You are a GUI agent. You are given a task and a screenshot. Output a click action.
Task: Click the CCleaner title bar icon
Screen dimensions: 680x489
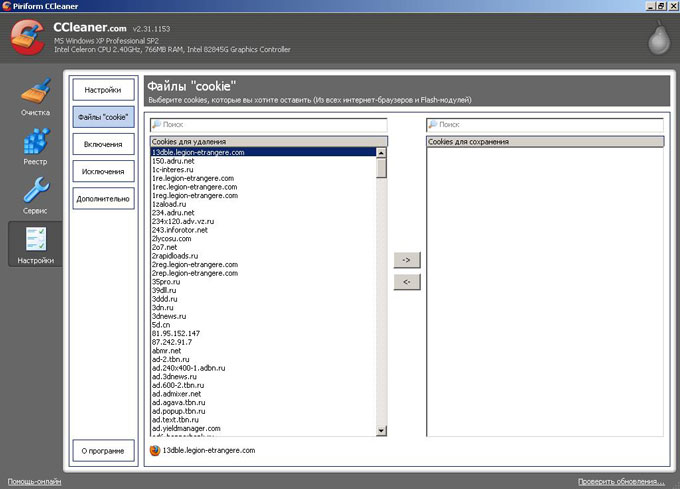coord(7,6)
